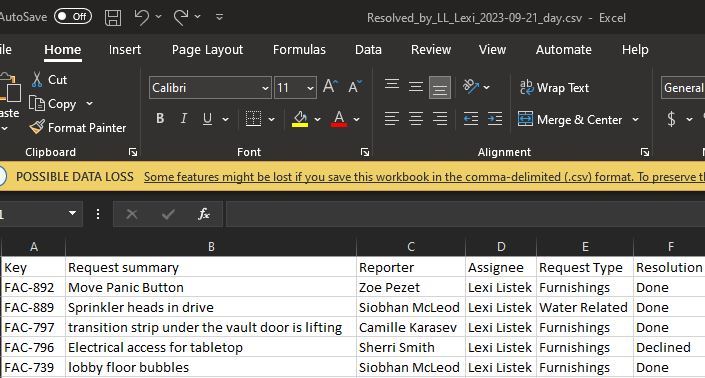705x378 pixels.
Task: Open the Name Box dropdown arrow
Action: tap(72, 213)
